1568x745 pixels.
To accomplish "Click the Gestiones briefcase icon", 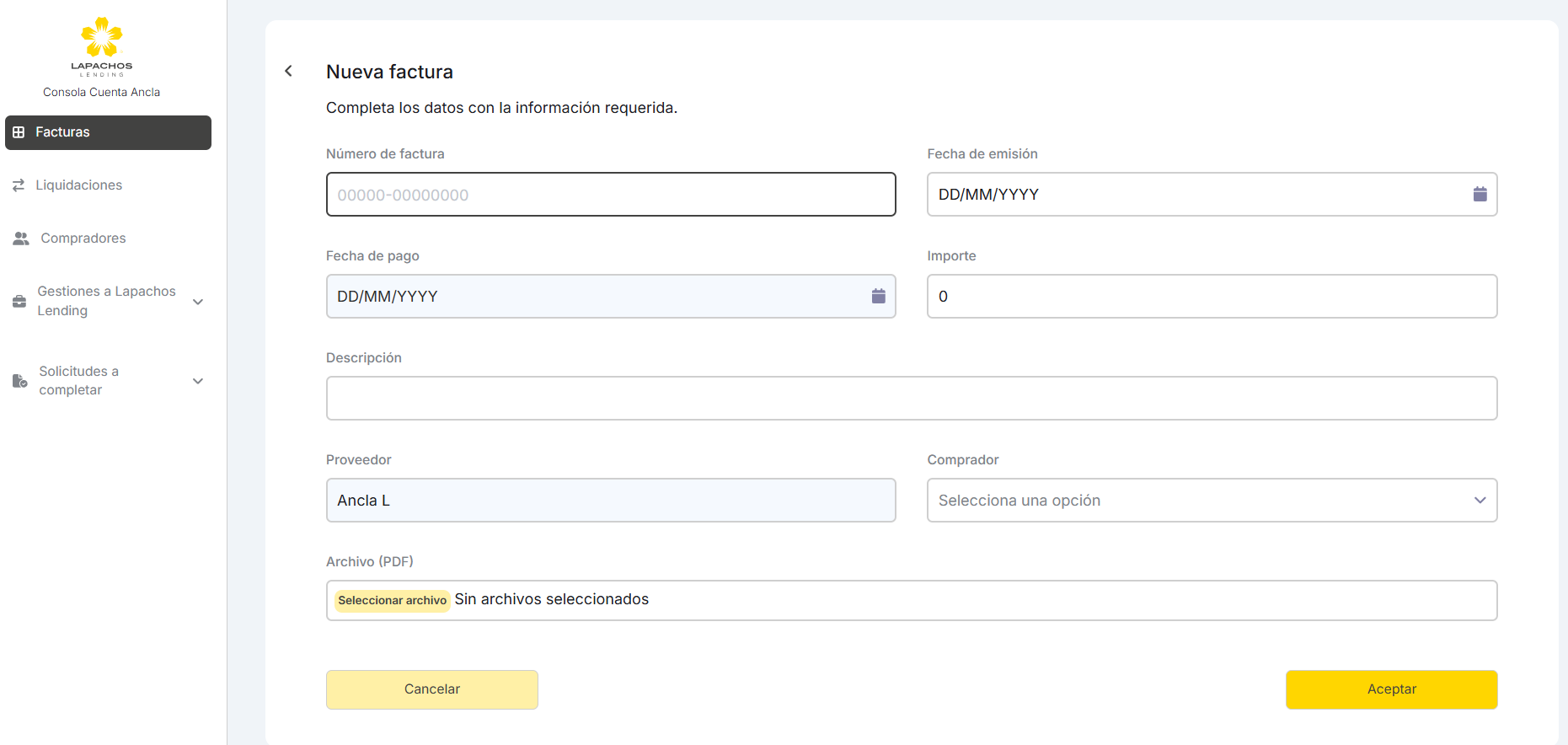I will tap(19, 302).
